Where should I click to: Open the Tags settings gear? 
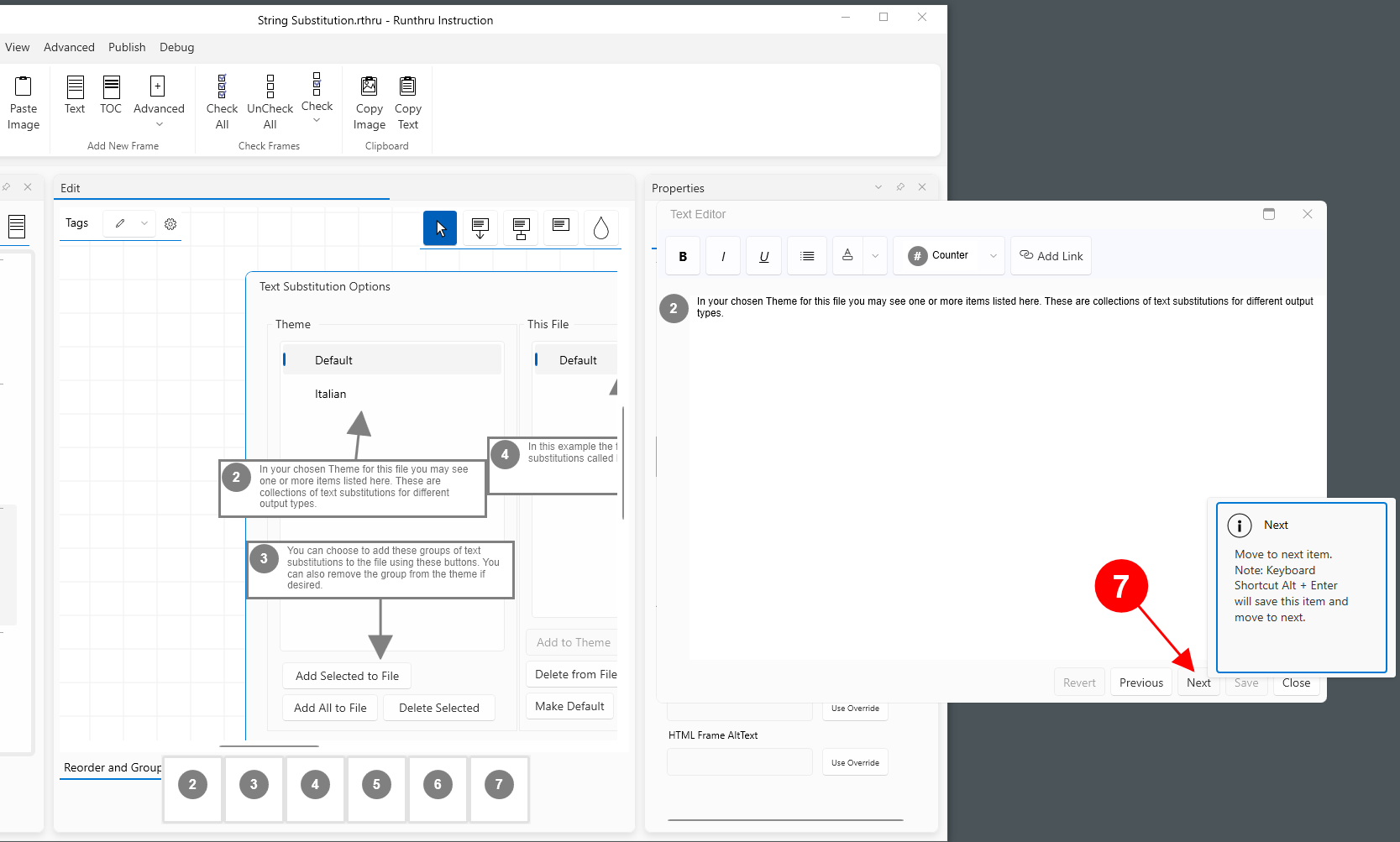click(x=170, y=224)
